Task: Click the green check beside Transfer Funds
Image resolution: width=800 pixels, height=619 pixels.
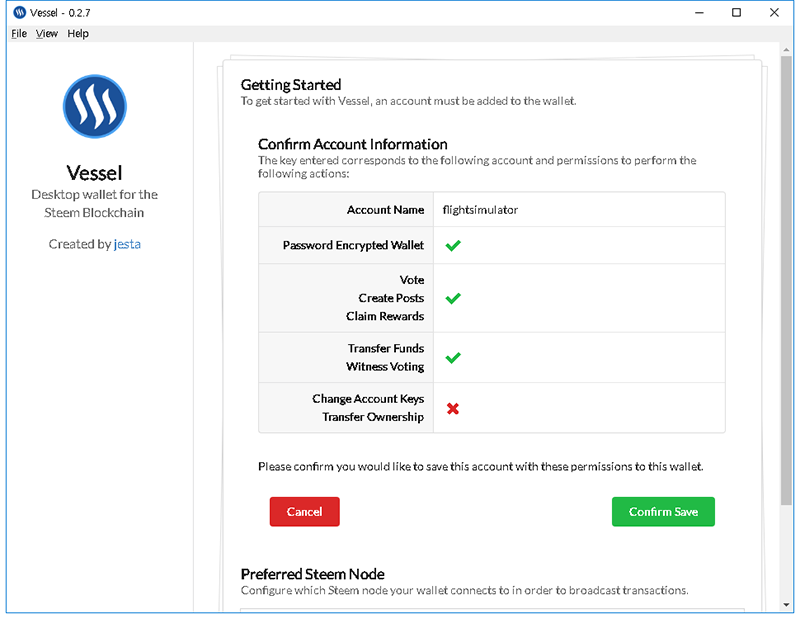Action: pyautogui.click(x=453, y=358)
